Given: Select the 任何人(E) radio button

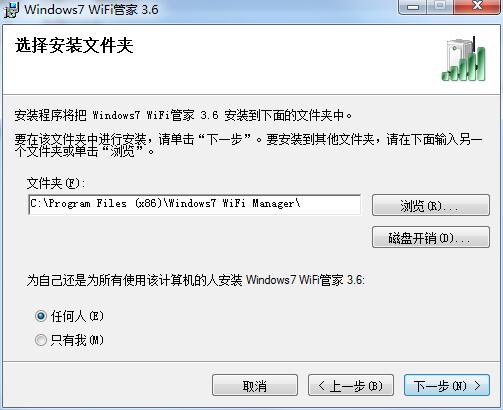Looking at the screenshot, I should pos(41,316).
